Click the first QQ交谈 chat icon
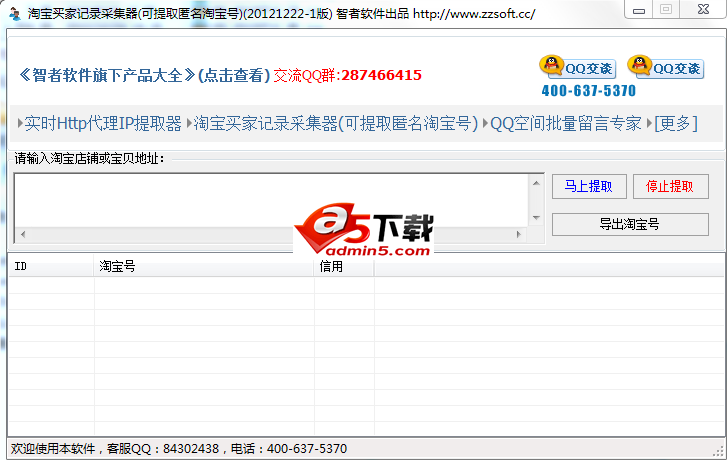The image size is (727, 460). [578, 67]
